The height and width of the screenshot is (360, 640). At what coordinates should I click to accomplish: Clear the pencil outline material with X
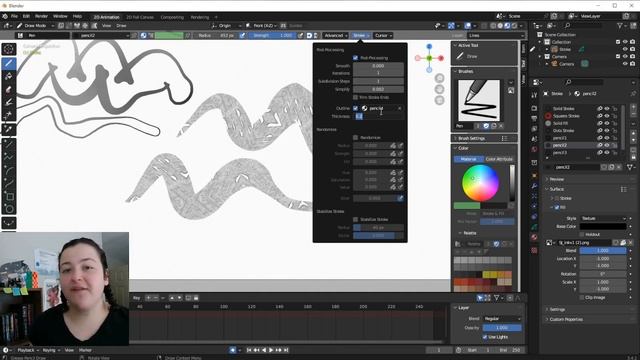[x=400, y=108]
